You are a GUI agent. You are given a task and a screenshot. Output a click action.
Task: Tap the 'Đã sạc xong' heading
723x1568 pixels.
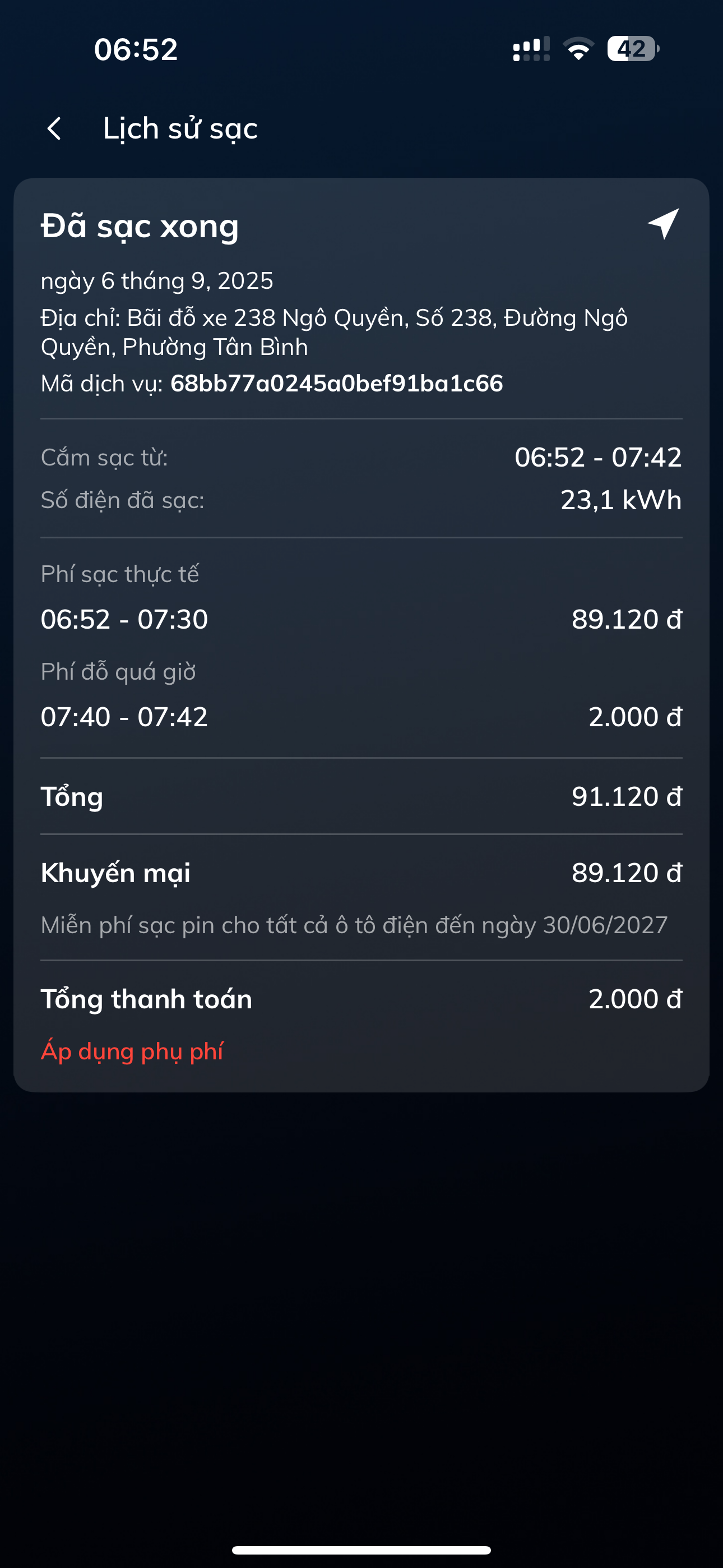coord(140,226)
